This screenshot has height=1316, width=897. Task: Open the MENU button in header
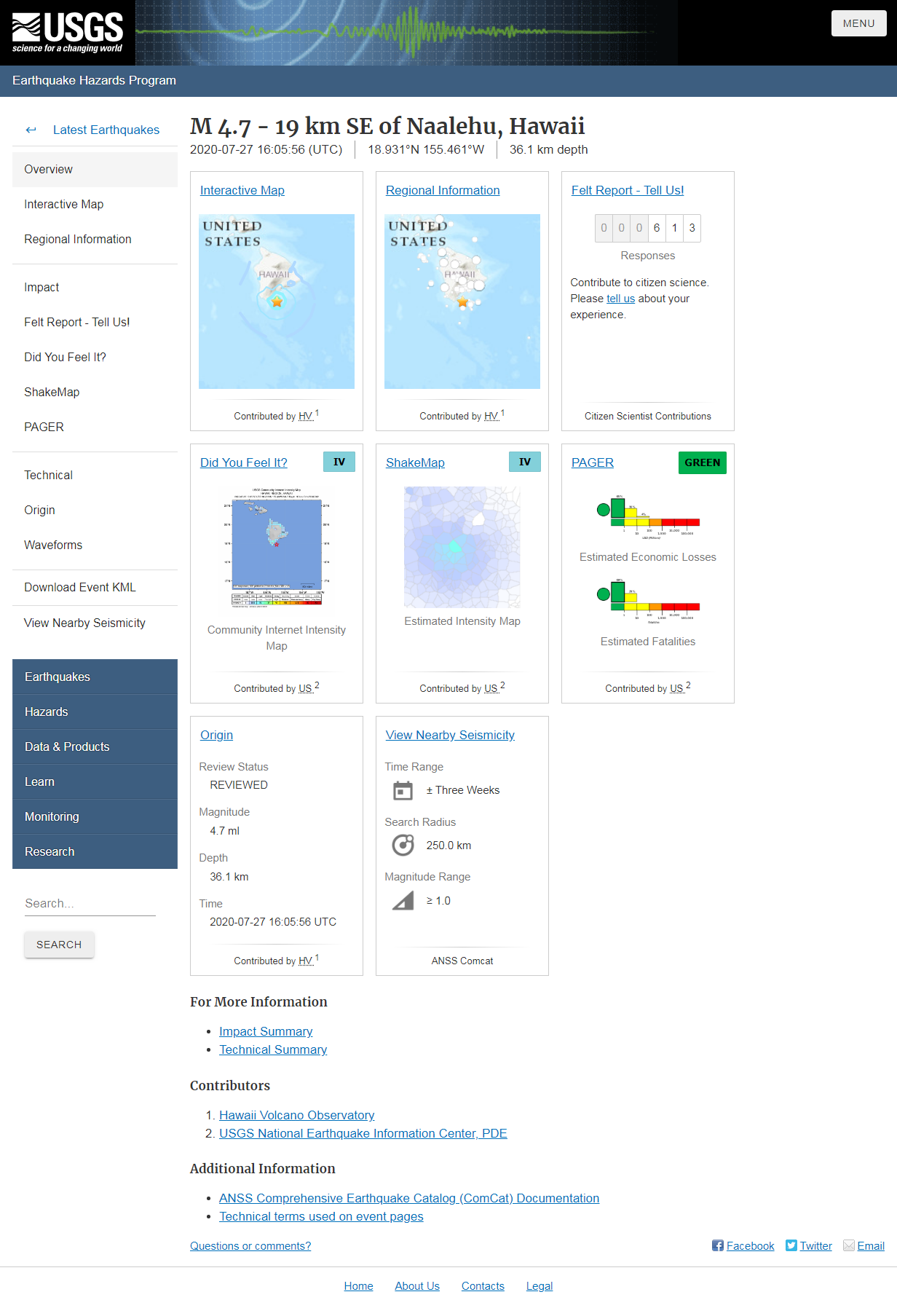coord(858,23)
